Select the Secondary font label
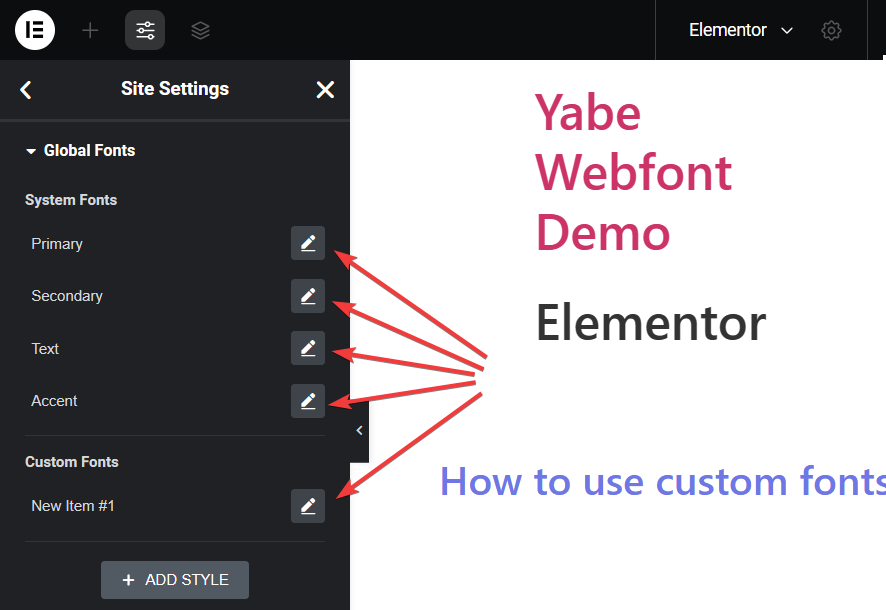The height and width of the screenshot is (610, 886). [x=67, y=296]
